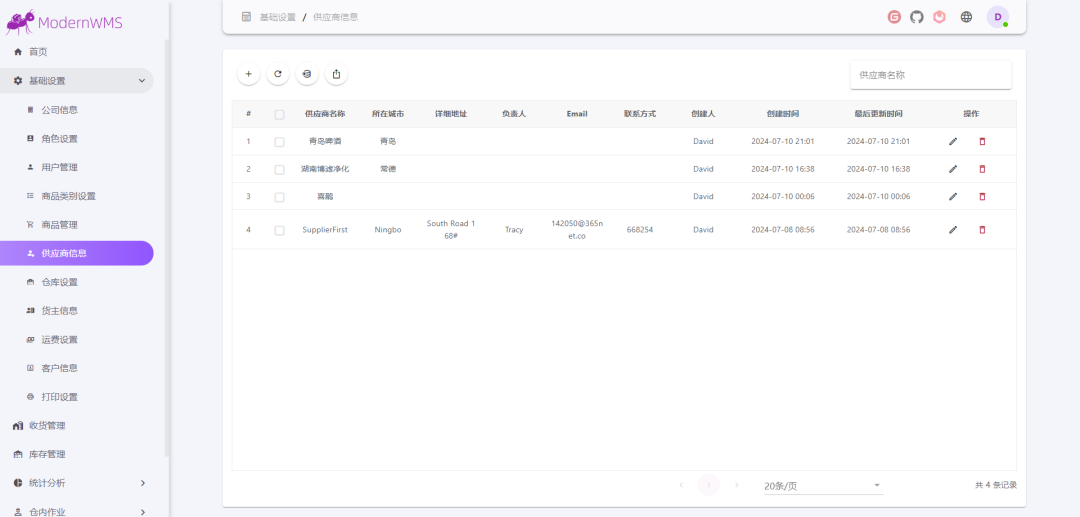
Task: Click the red Gitee icon in header
Action: 894,17
